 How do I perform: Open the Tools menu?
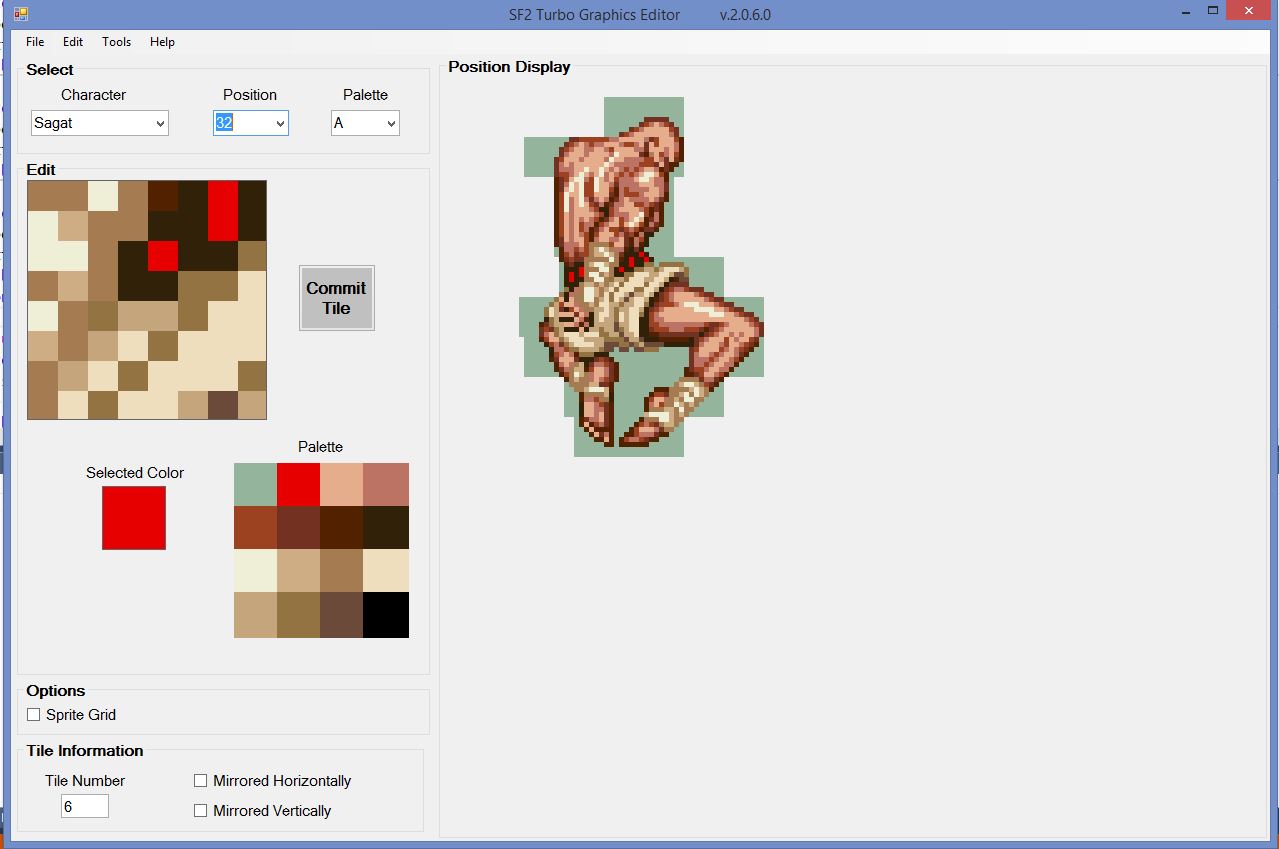pos(116,42)
